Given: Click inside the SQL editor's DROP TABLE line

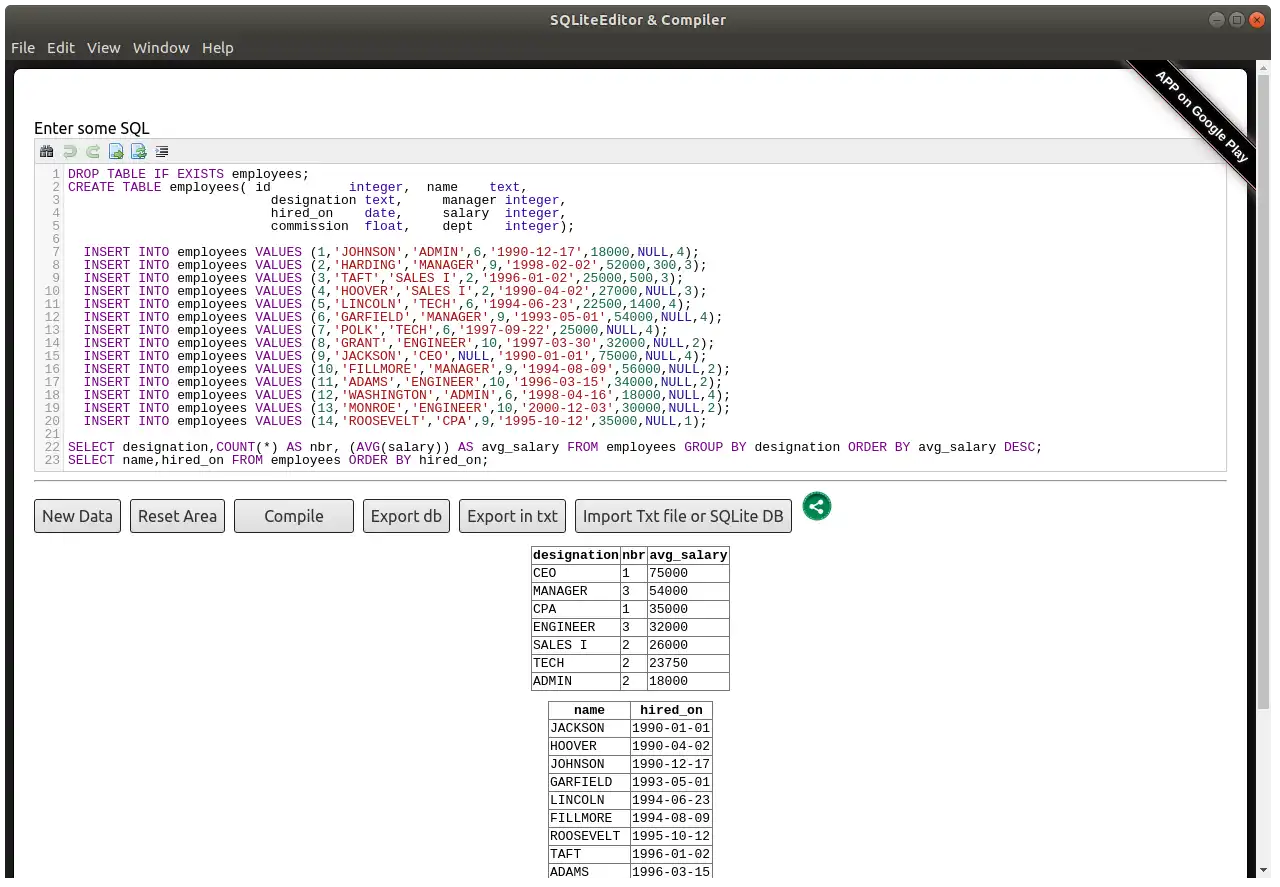Looking at the screenshot, I should point(189,174).
